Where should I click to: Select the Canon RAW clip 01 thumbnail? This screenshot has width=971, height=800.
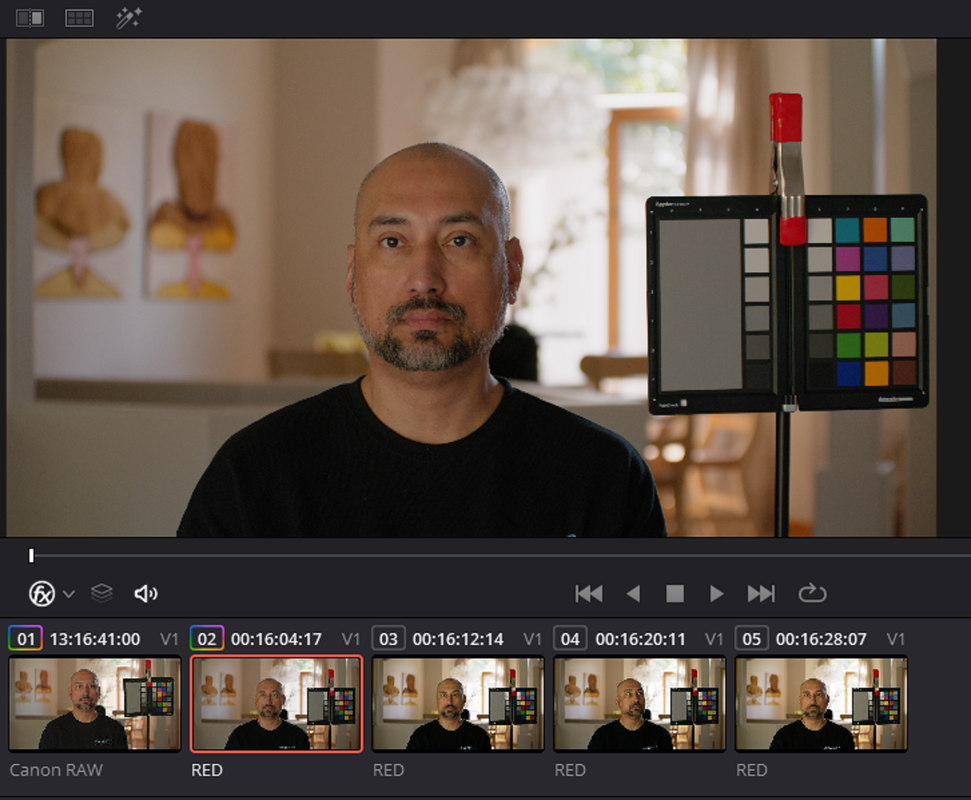pyautogui.click(x=95, y=704)
